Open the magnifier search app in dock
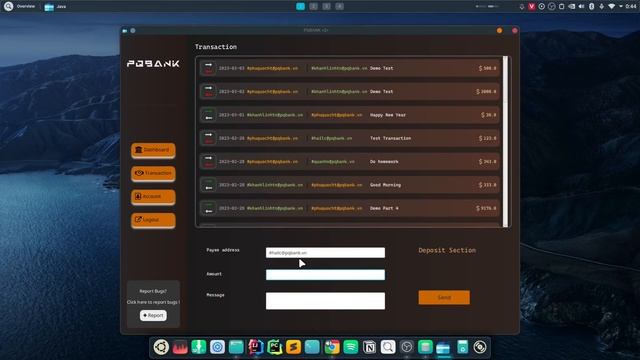Screen dimensions: 640x360 (x=388, y=347)
